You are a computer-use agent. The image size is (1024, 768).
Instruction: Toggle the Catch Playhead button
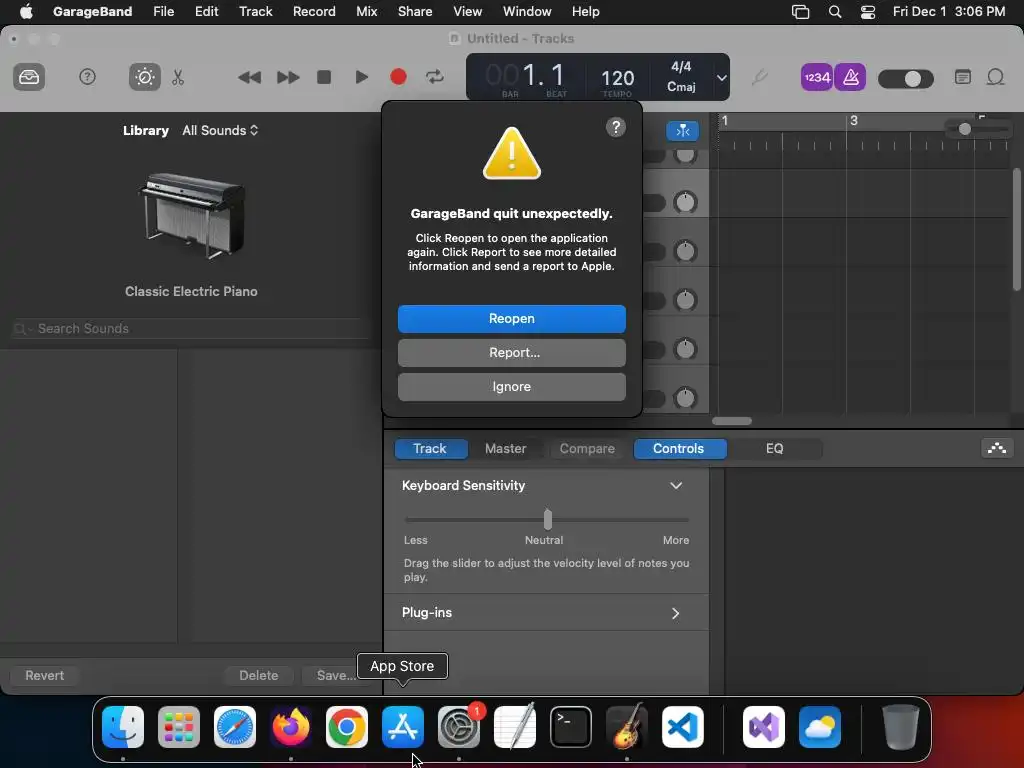point(682,131)
